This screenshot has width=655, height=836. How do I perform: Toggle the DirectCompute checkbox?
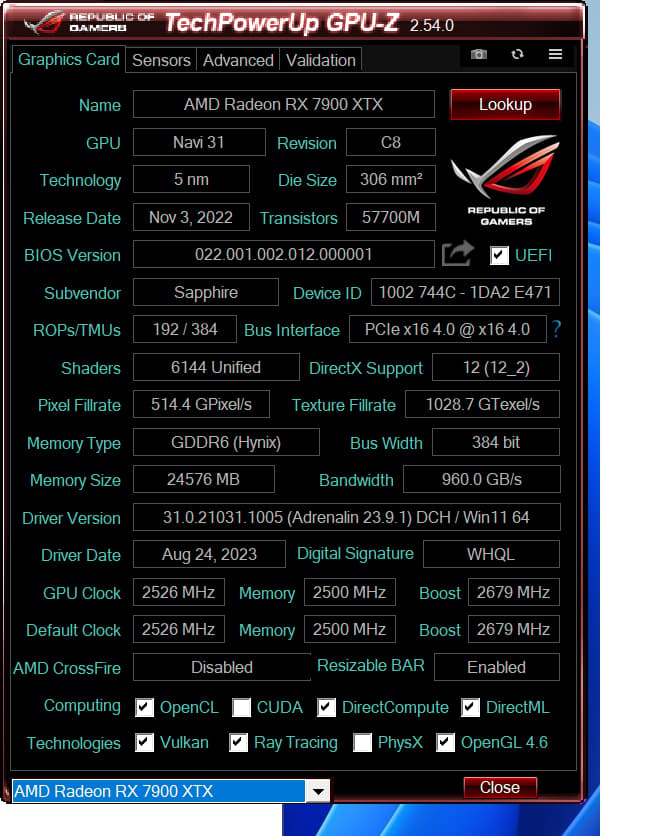click(326, 708)
